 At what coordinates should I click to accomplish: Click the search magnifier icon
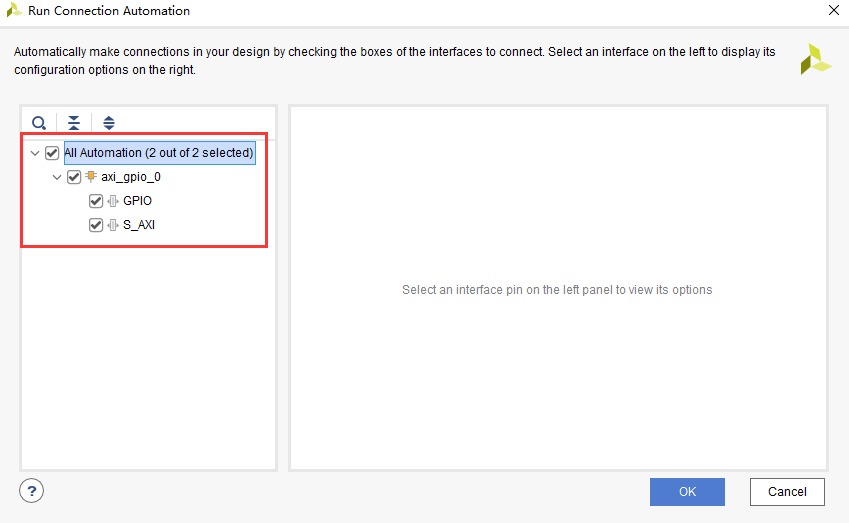click(39, 123)
